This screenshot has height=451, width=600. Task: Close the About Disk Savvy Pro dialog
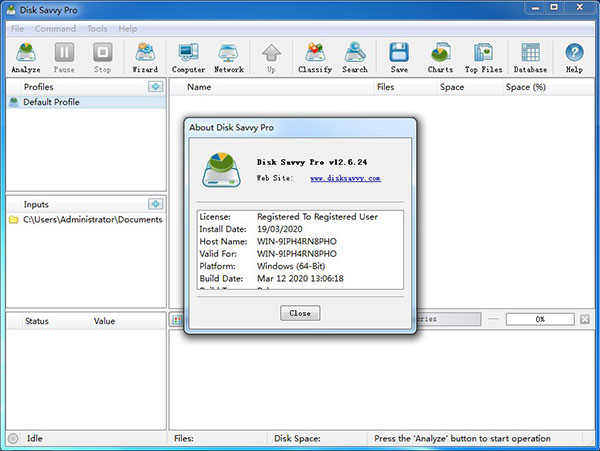[x=300, y=313]
